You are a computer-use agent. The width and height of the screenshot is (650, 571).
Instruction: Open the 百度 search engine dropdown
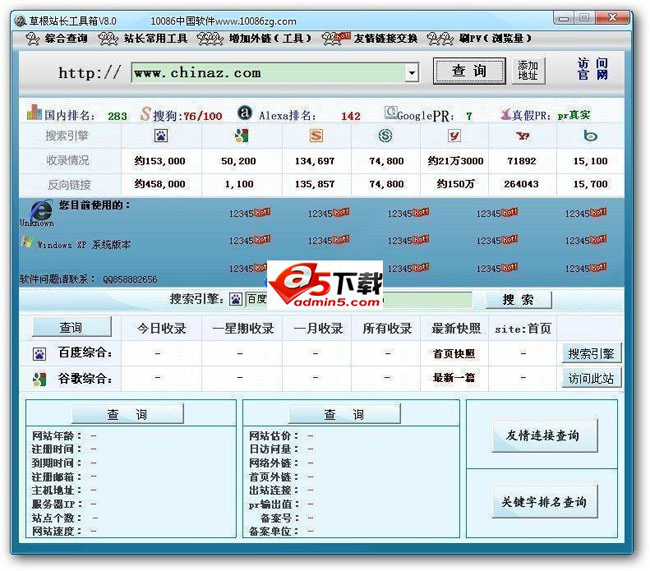click(258, 299)
